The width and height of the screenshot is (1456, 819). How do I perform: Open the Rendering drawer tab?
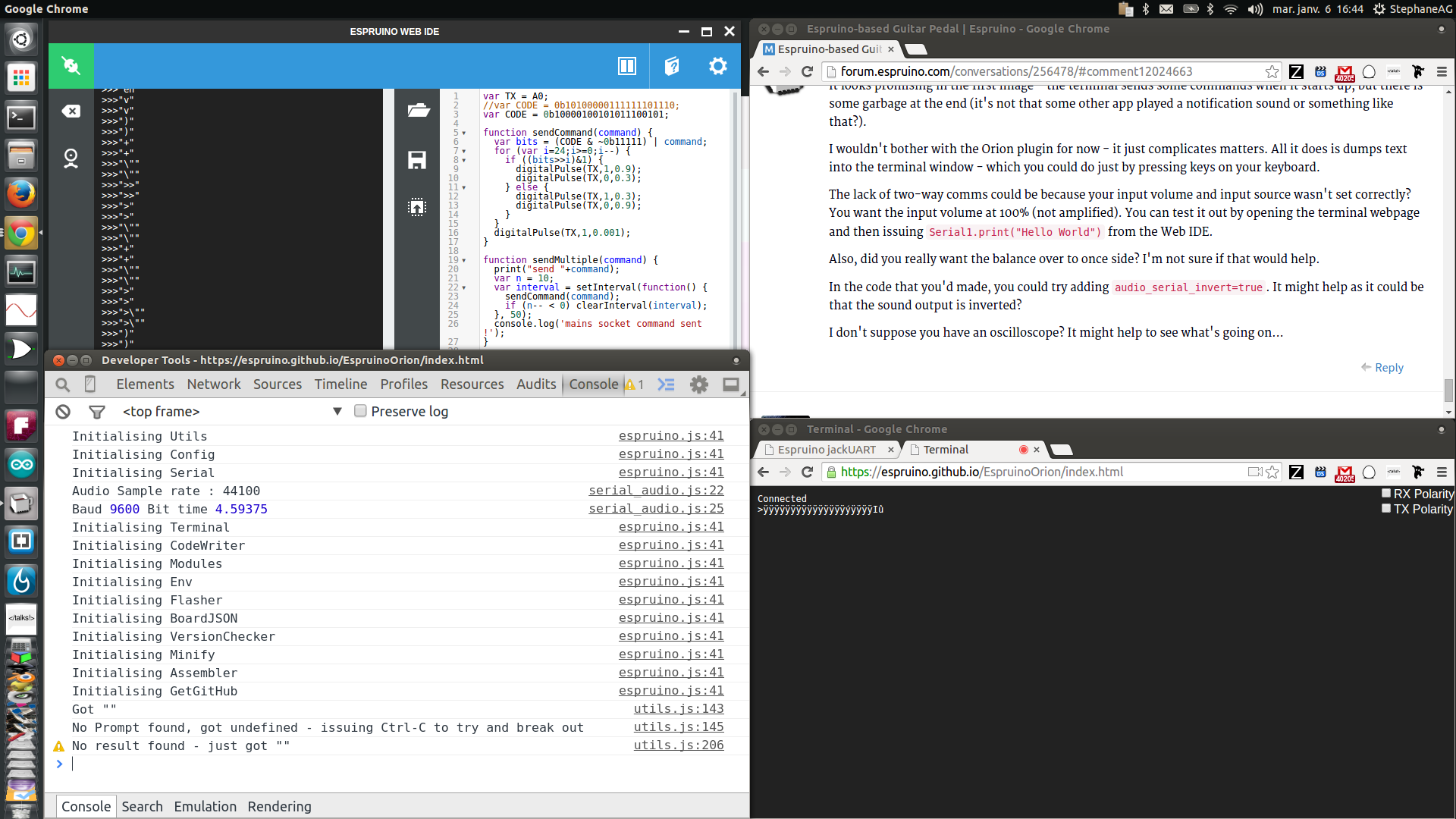(x=279, y=807)
